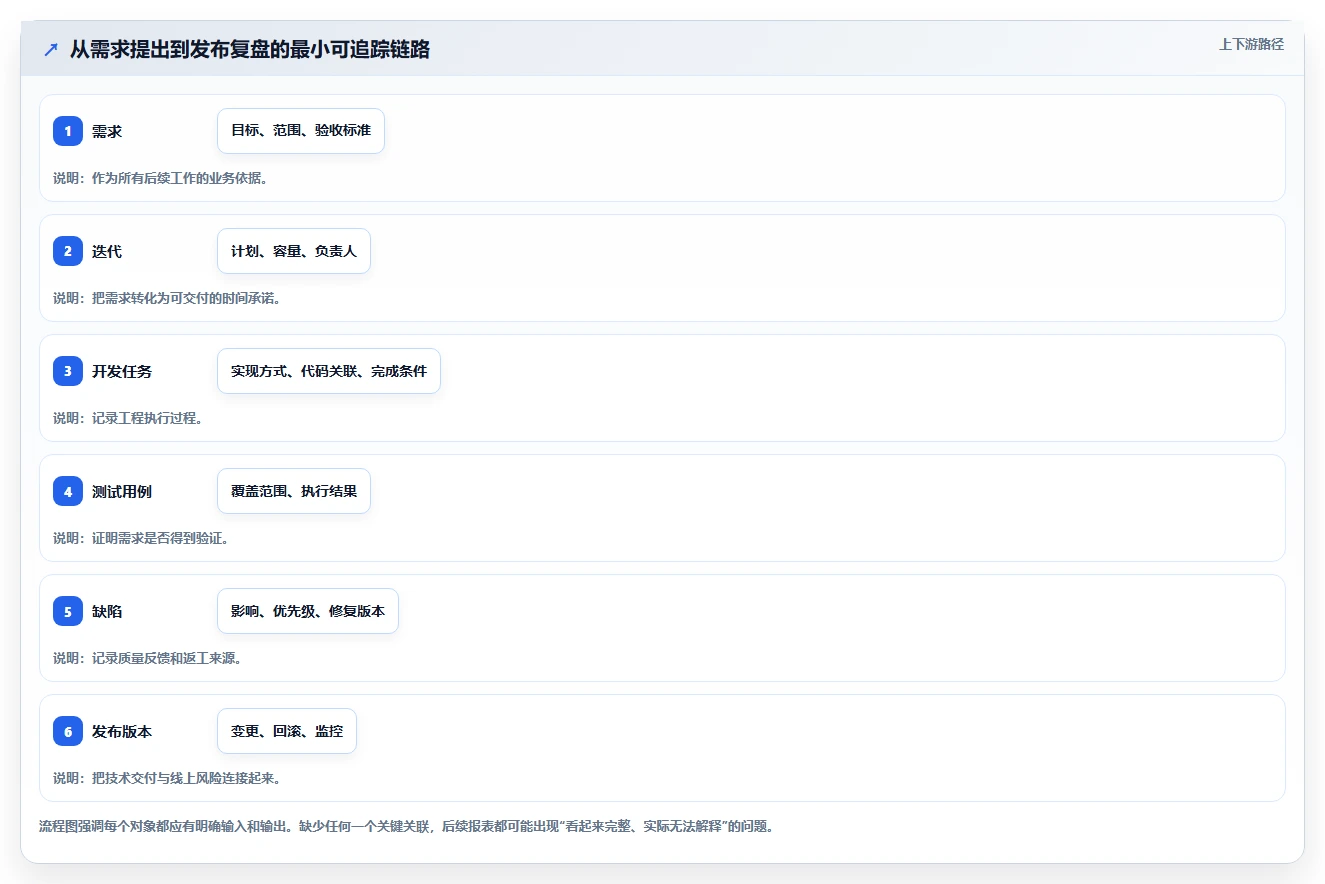The height and width of the screenshot is (884, 1325).
Task: Click the number 5 badge for 缺陷
Action: coord(68,611)
